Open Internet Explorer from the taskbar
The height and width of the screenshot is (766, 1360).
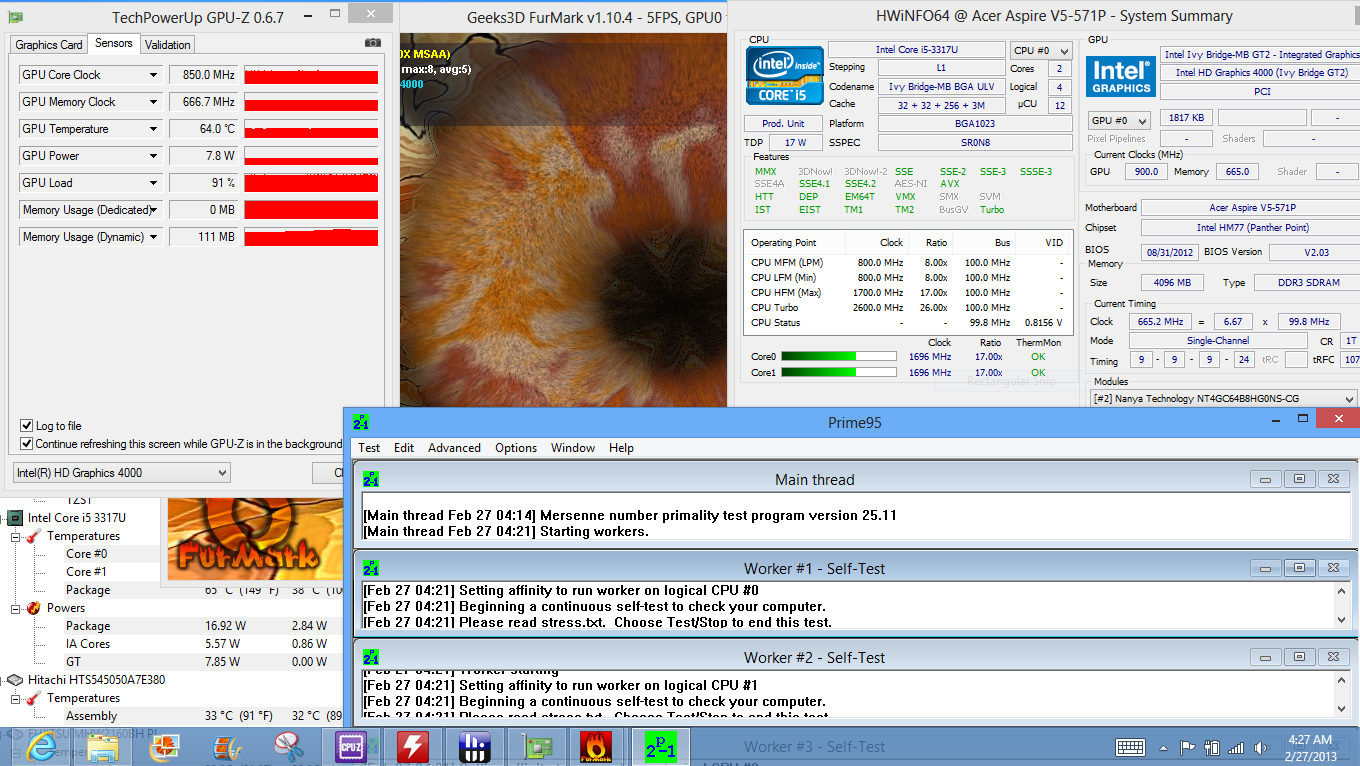[x=41, y=747]
